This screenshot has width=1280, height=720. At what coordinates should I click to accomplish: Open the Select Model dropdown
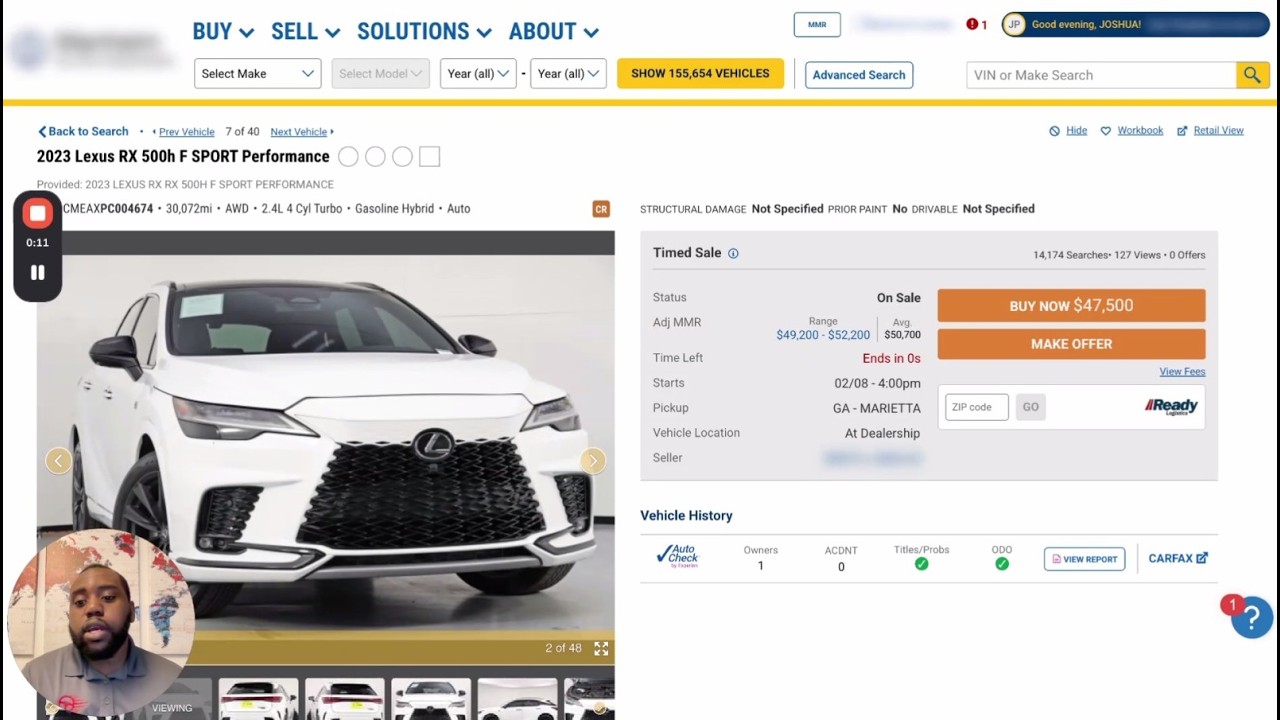[380, 74]
